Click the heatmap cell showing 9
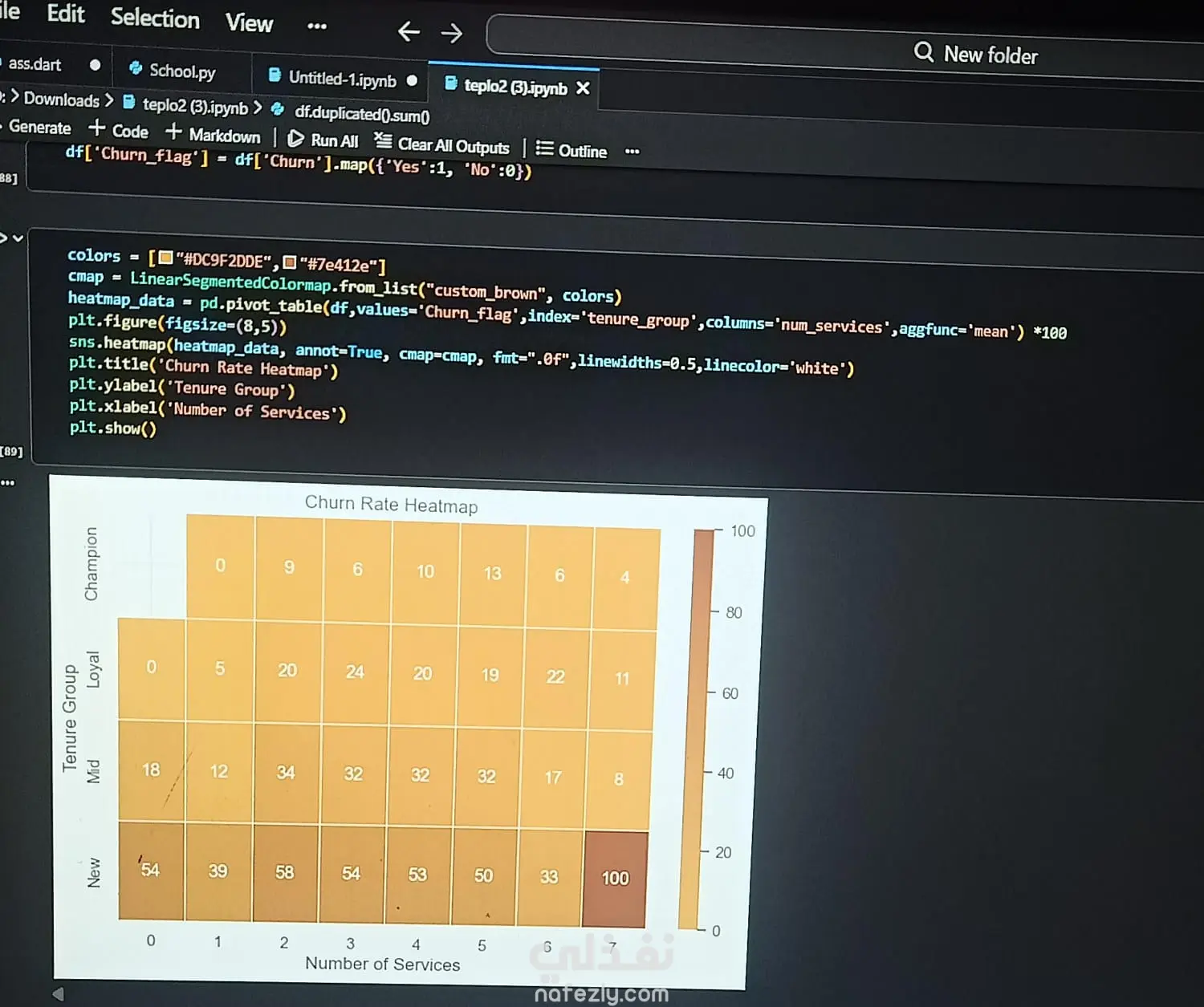 289,568
